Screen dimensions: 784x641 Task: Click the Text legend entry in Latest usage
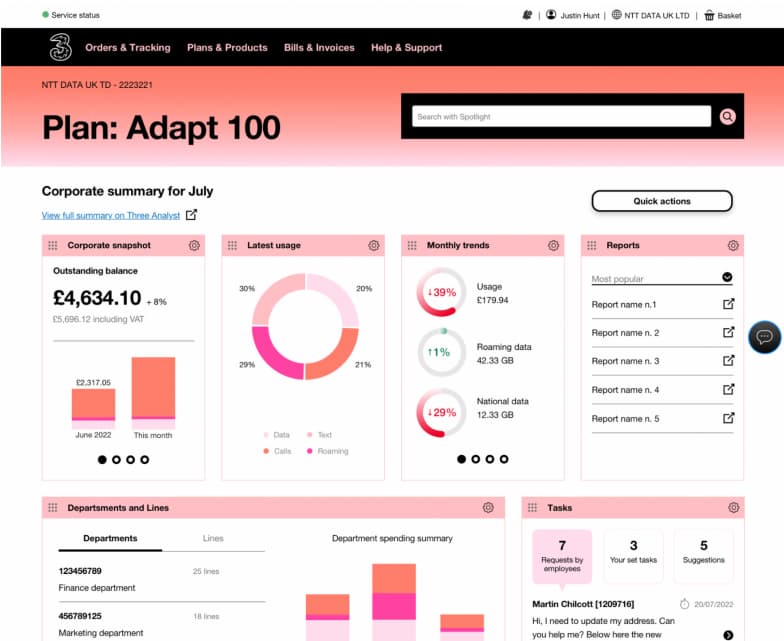click(319, 434)
